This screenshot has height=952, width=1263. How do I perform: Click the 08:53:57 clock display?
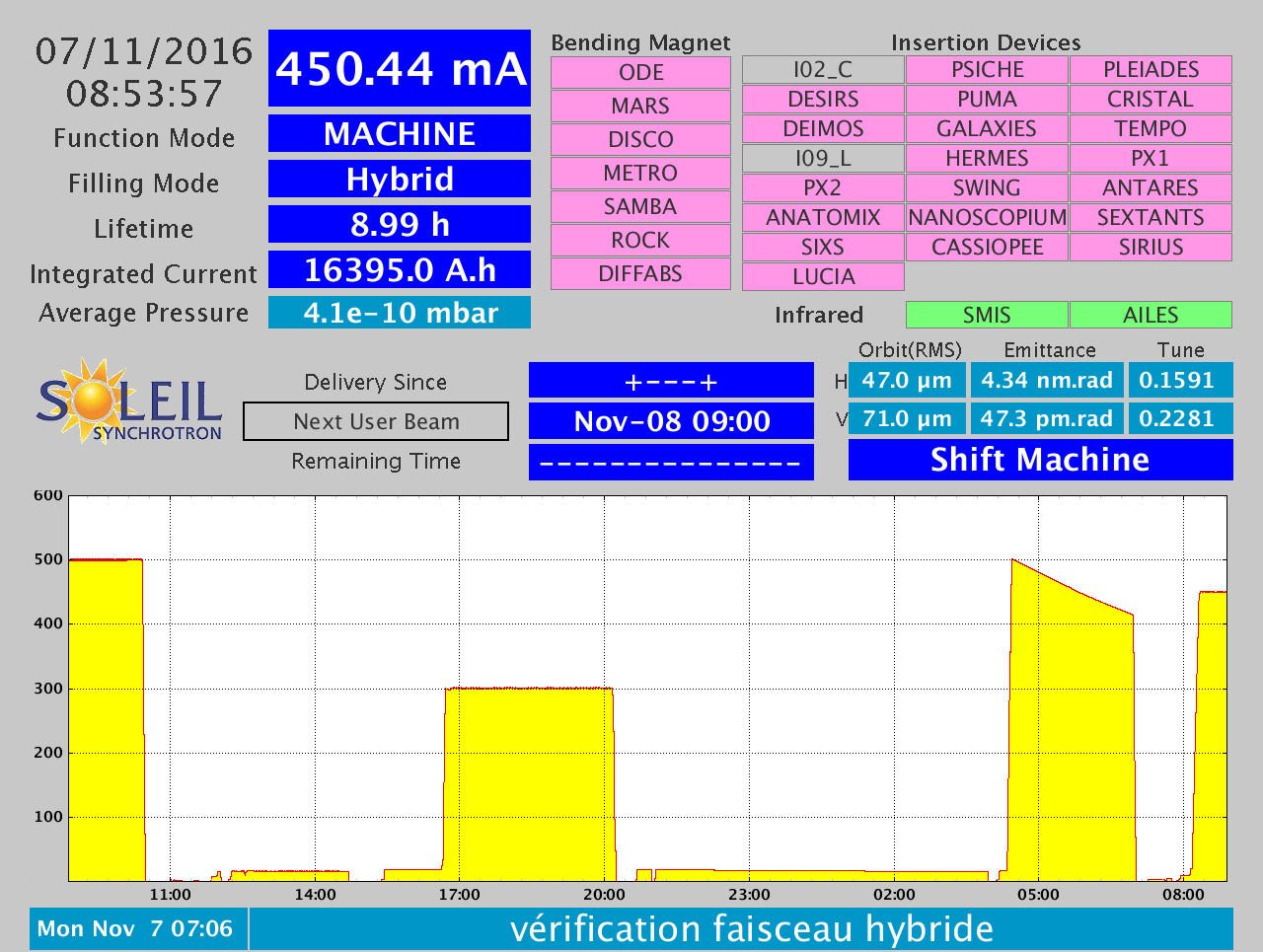[144, 94]
